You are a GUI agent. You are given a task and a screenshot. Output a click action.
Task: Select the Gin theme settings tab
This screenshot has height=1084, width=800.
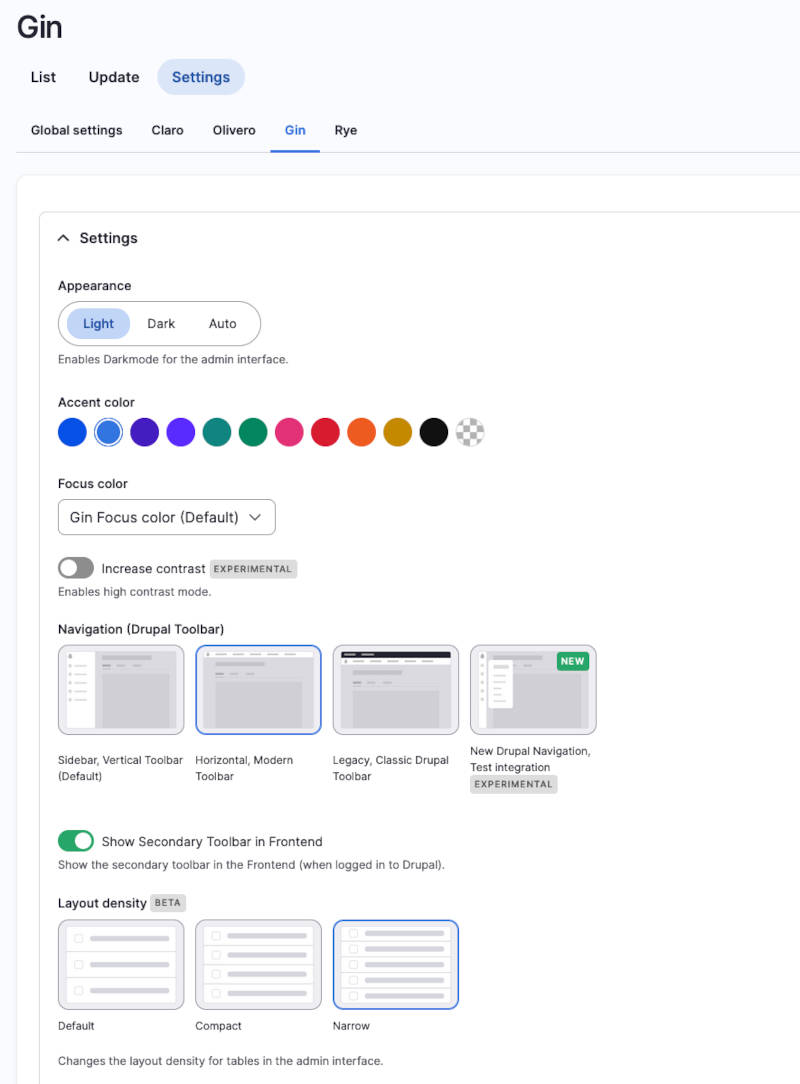295,130
